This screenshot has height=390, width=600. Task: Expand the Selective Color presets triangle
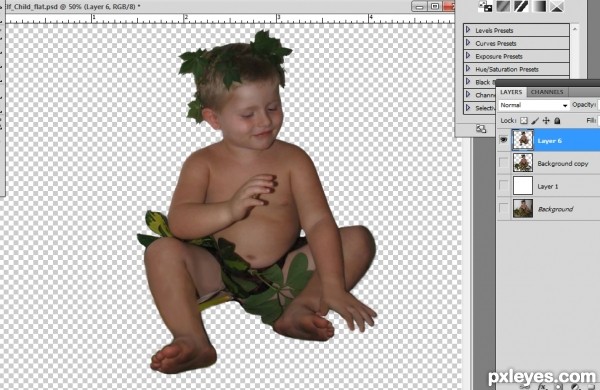(468, 108)
